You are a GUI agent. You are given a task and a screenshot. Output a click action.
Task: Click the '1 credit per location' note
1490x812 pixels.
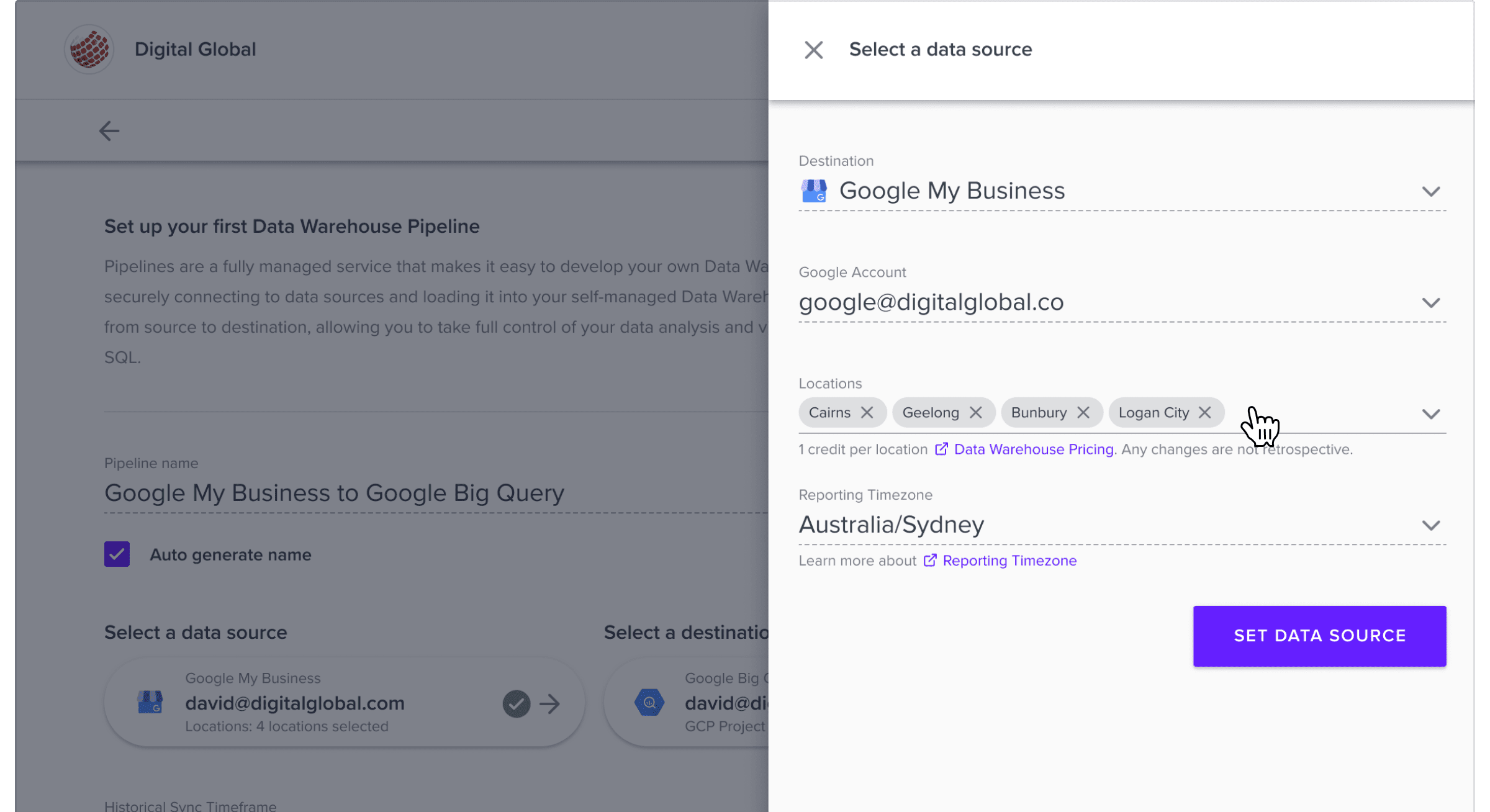(863, 449)
